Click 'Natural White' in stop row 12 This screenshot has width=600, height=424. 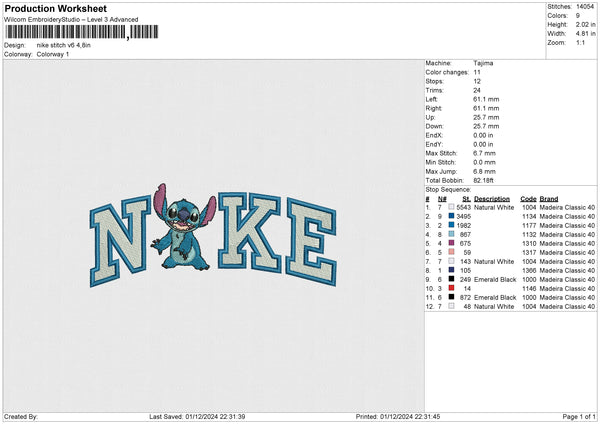click(x=494, y=306)
